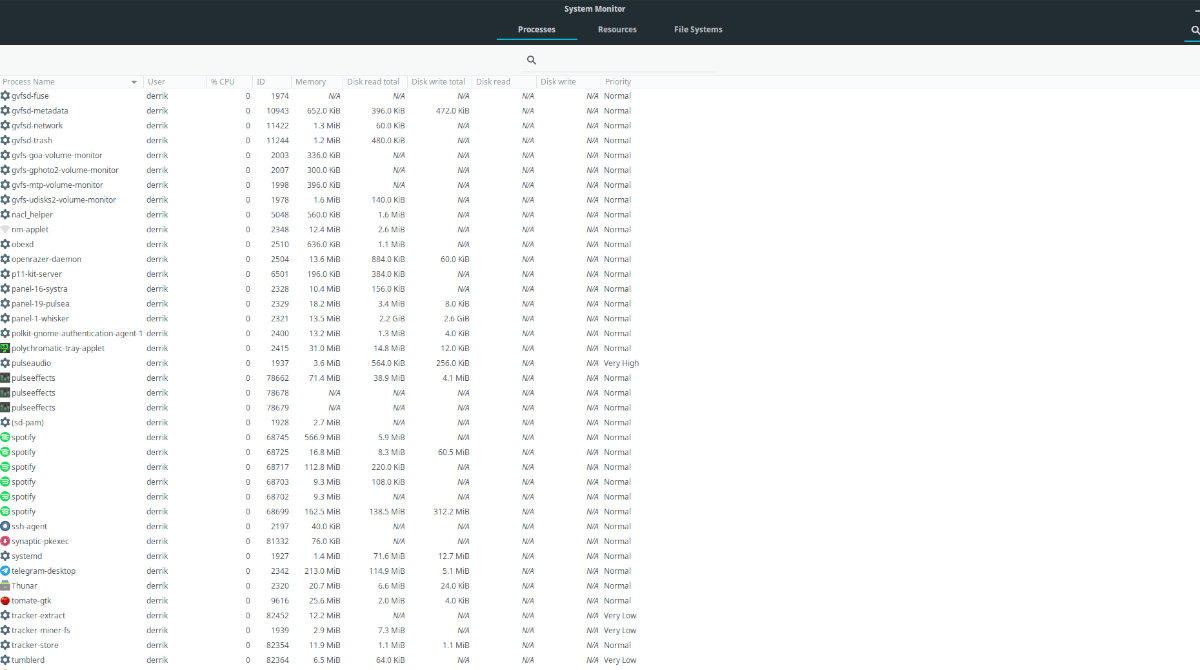This screenshot has width=1200, height=670.
Task: Sort by Disk write column header
Action: 568,82
